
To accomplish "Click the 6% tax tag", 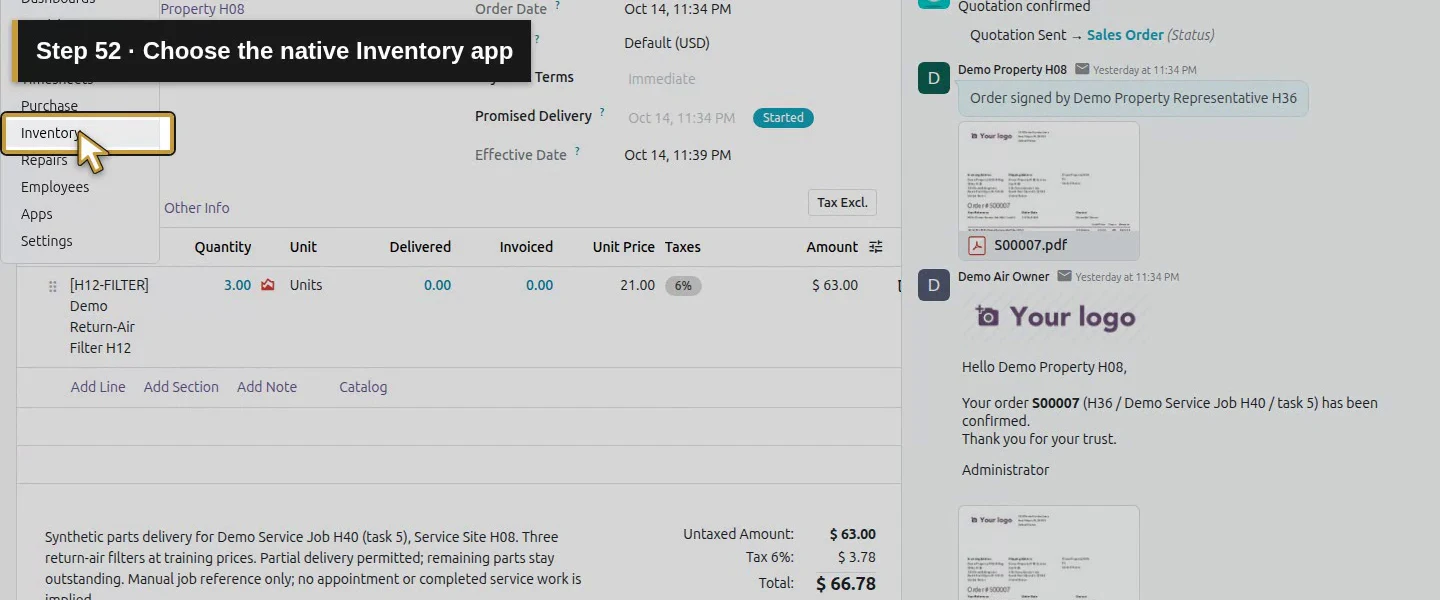I will click(x=683, y=286).
